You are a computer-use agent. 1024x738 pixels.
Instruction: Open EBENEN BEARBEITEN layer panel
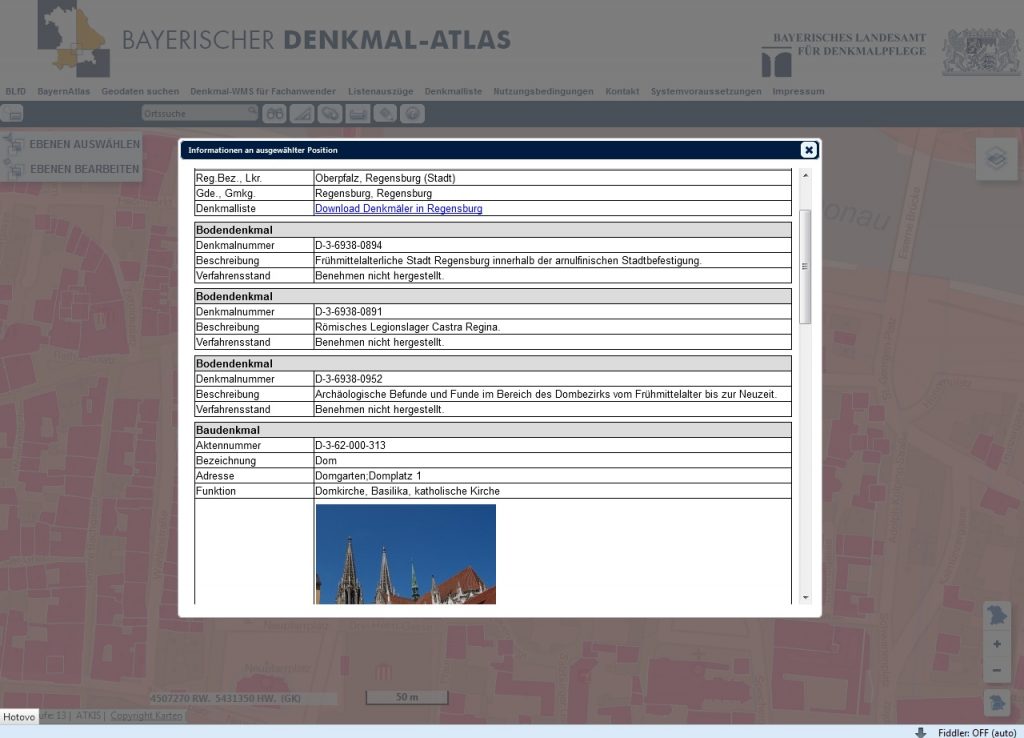coord(72,168)
